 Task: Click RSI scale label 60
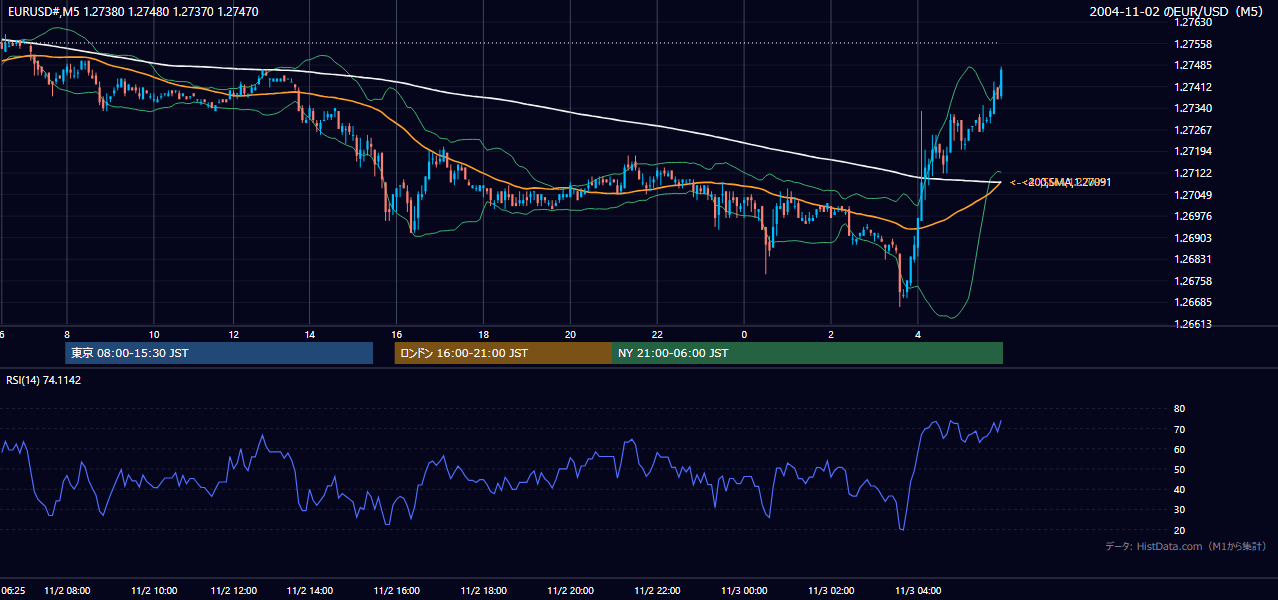point(1179,449)
